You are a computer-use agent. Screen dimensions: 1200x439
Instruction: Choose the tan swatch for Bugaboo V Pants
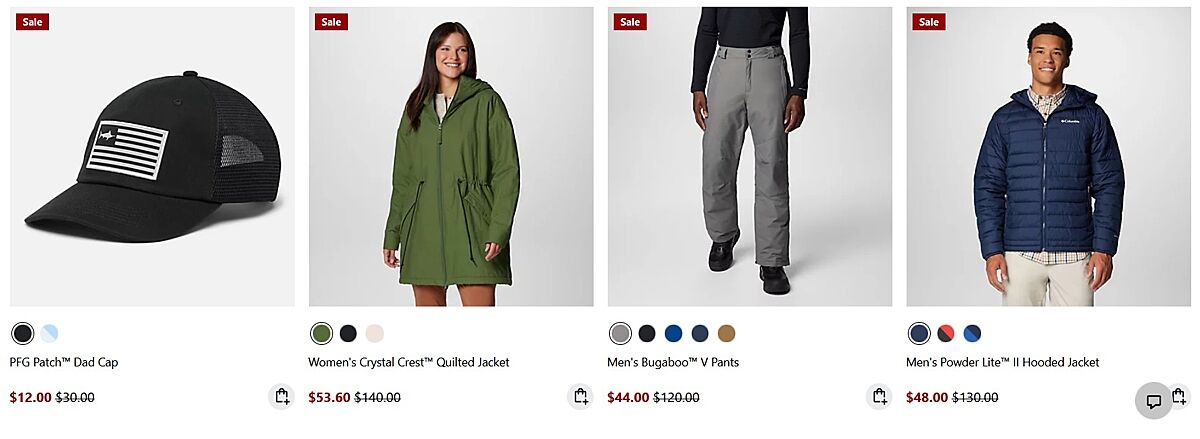(x=726, y=333)
